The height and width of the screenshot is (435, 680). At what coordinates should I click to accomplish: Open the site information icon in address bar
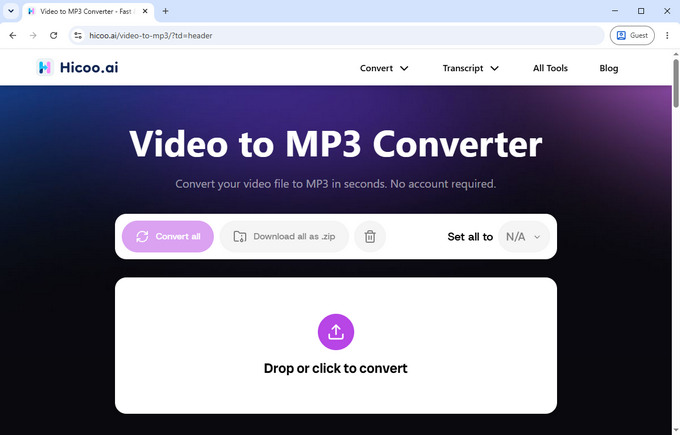78,36
